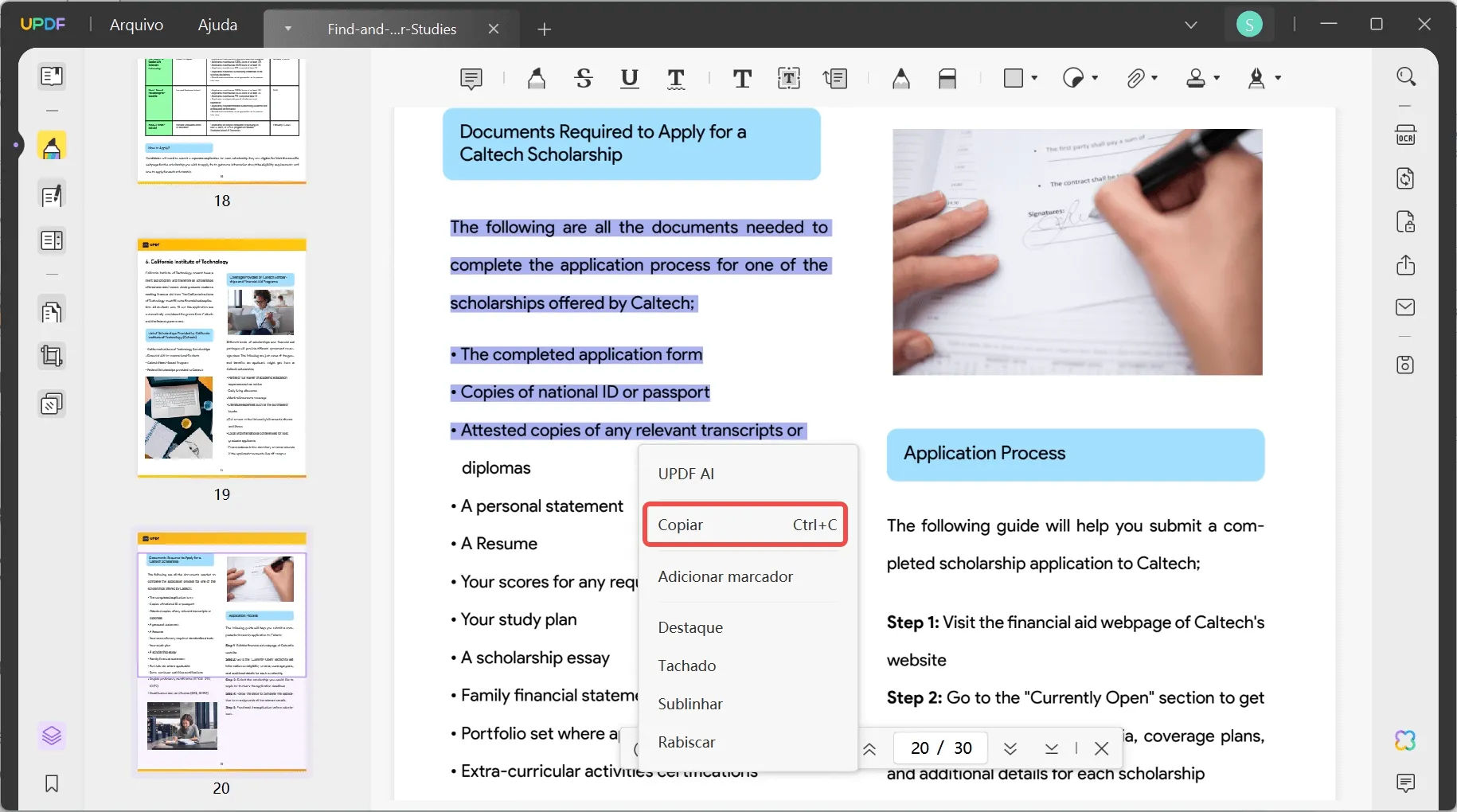This screenshot has width=1457, height=812.
Task: Select the Text Box tool
Action: (x=789, y=78)
